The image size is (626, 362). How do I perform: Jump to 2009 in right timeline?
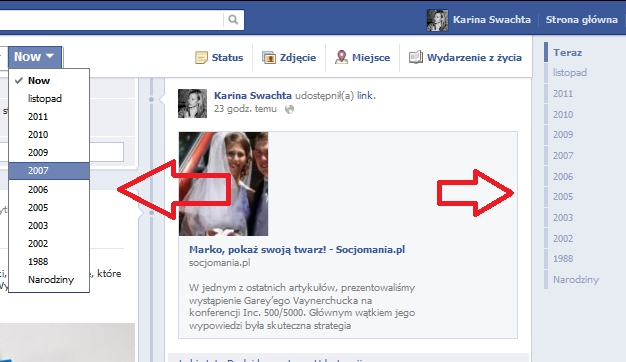click(x=563, y=135)
